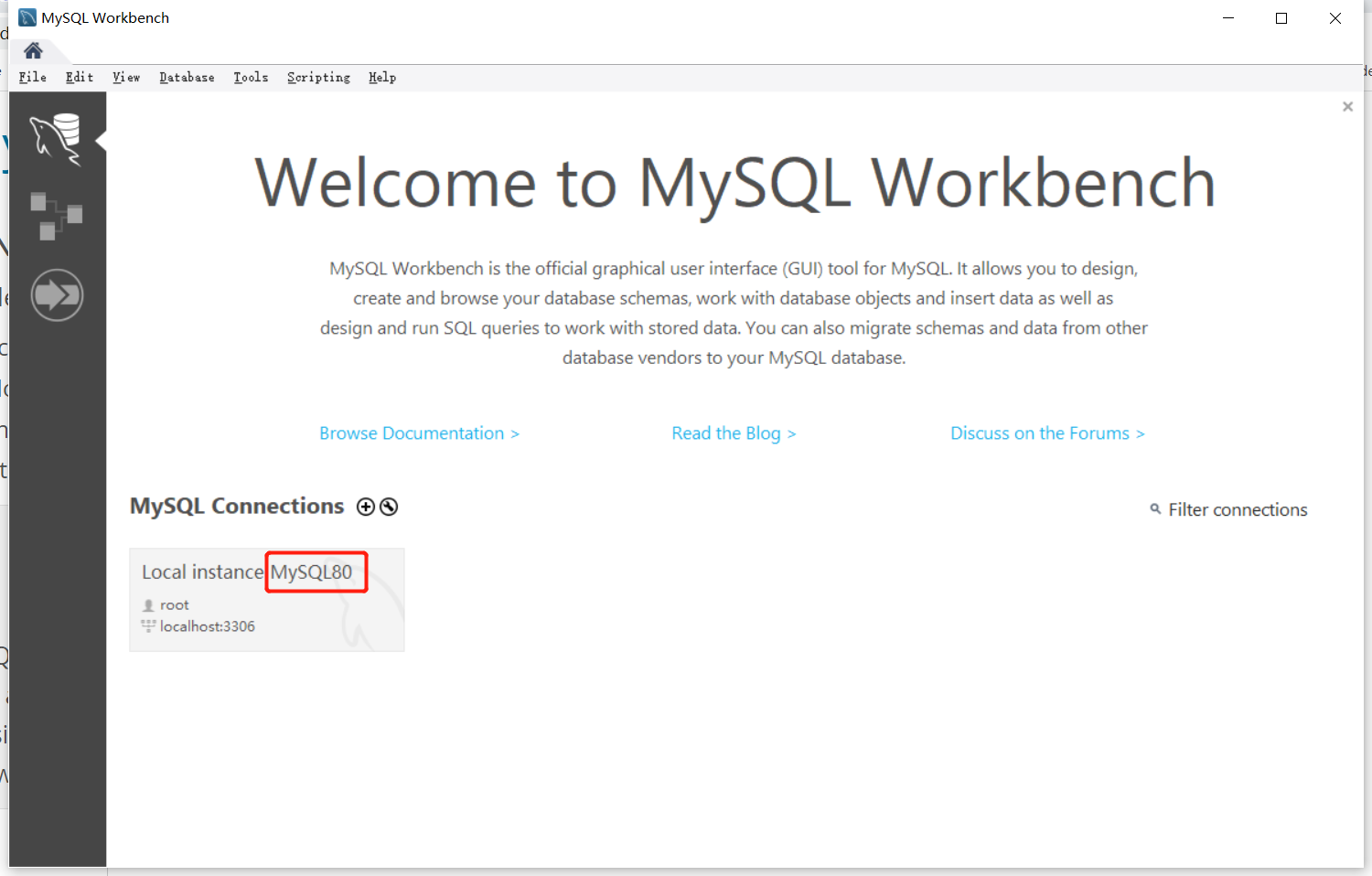
Task: Open the File menu
Action: click(32, 78)
